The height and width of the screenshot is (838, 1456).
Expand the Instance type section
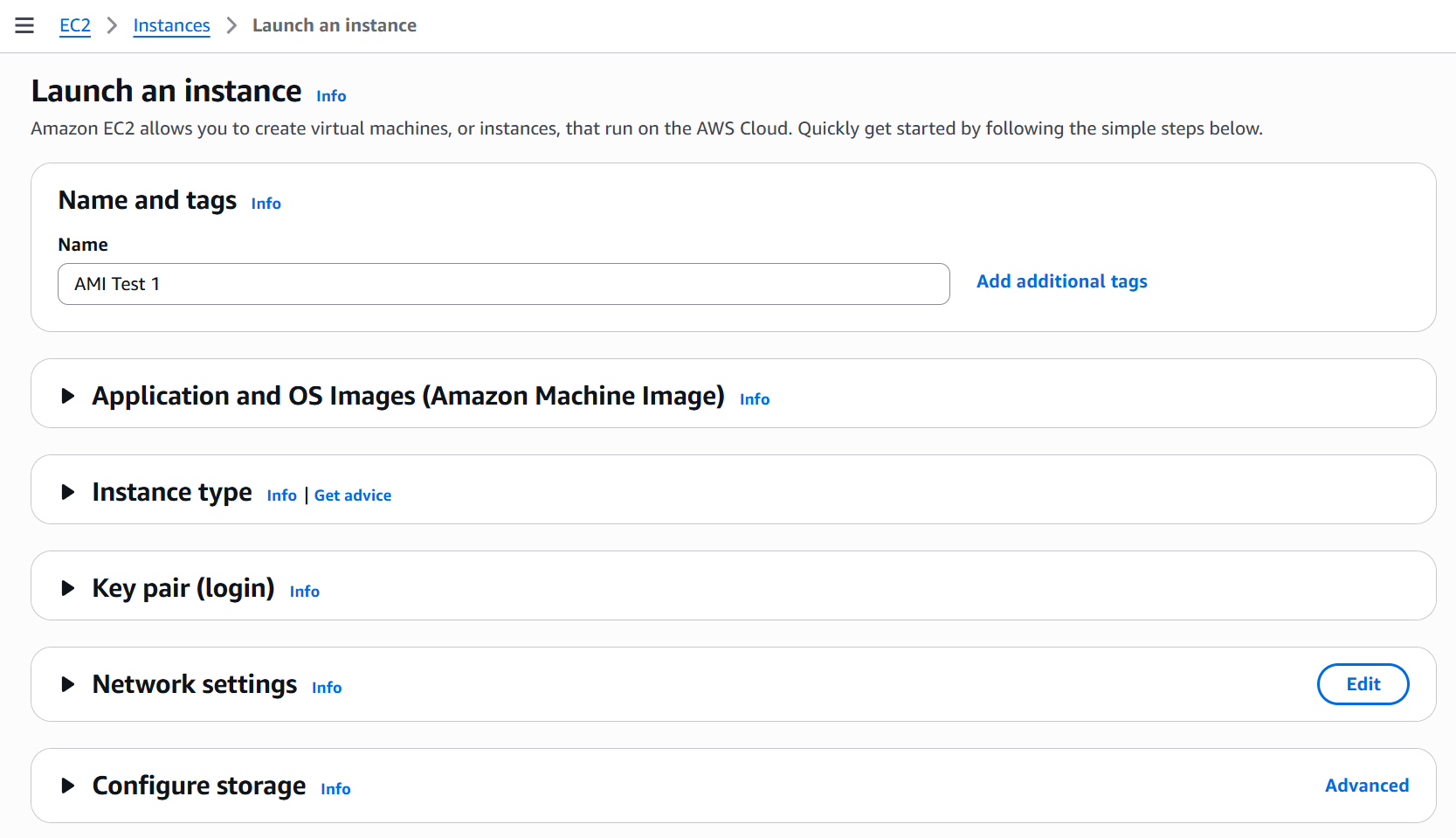click(68, 492)
